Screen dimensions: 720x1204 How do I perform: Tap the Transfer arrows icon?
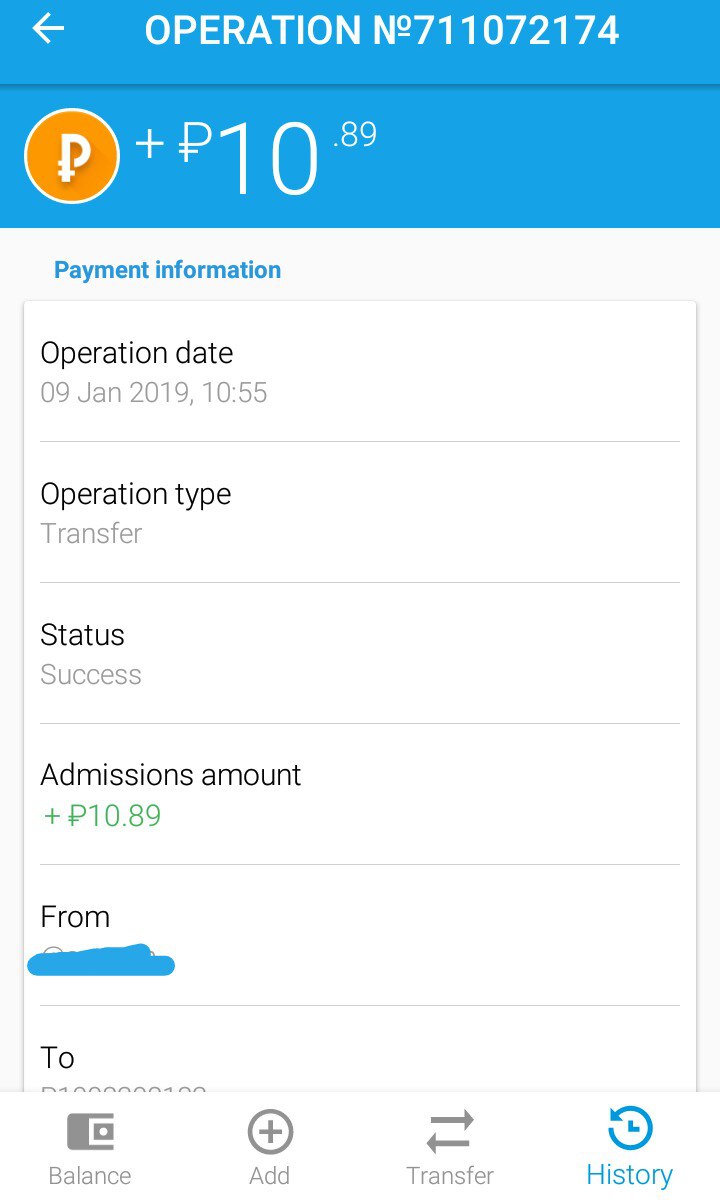click(450, 1132)
